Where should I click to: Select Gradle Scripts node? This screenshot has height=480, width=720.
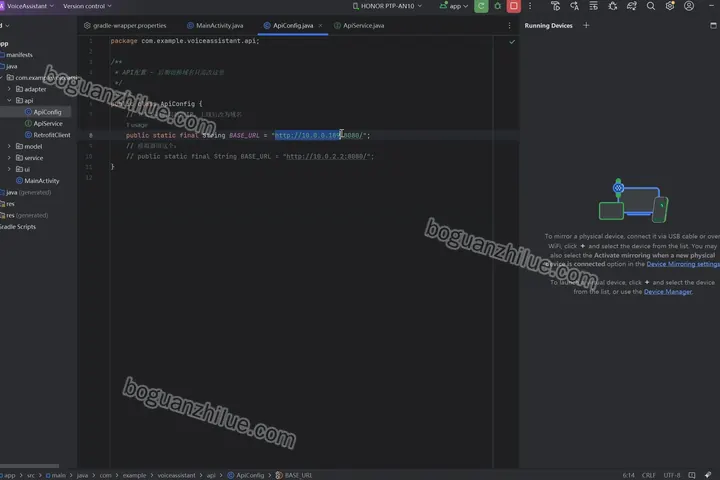click(18, 227)
